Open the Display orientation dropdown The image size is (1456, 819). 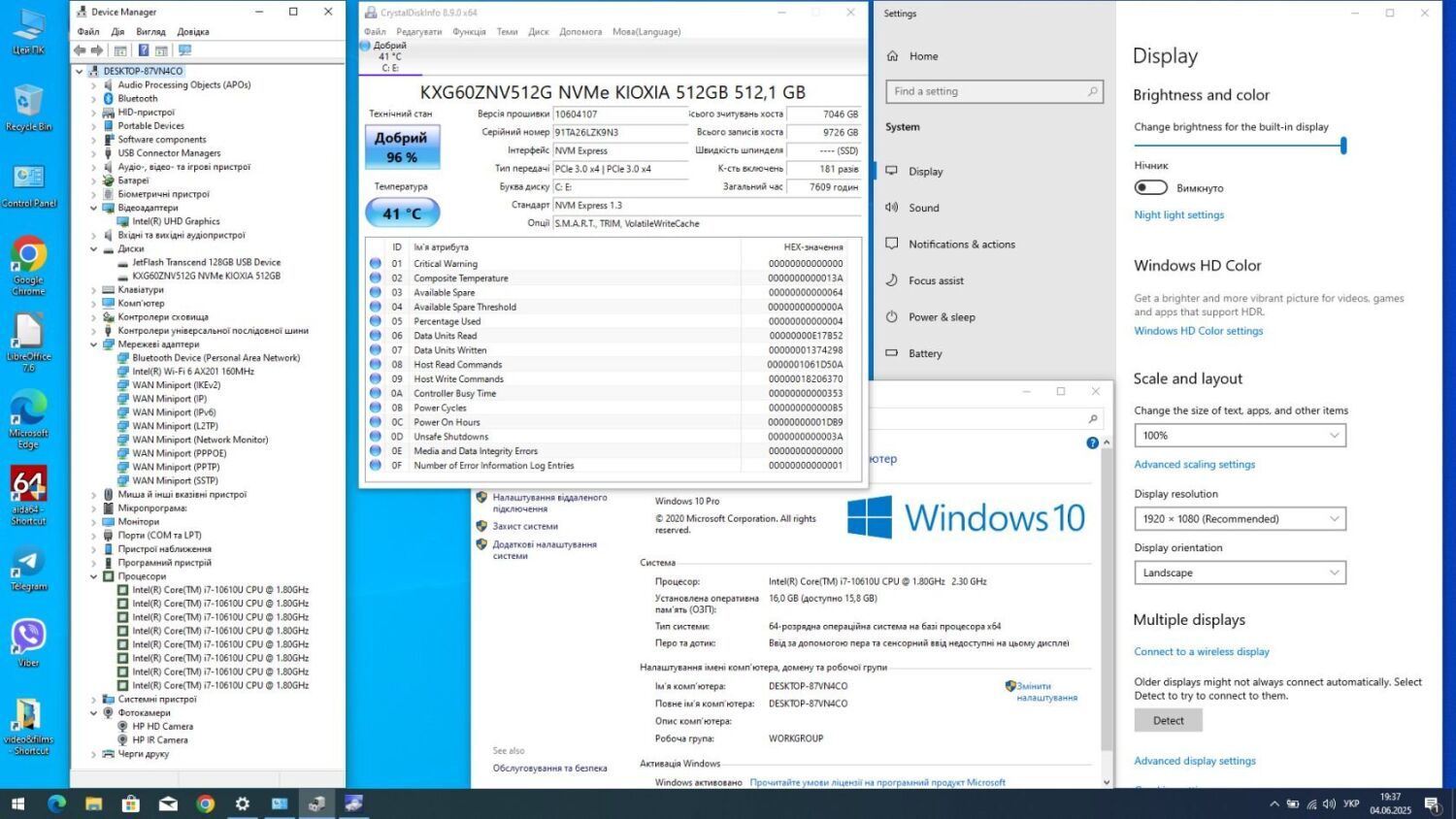click(x=1240, y=573)
